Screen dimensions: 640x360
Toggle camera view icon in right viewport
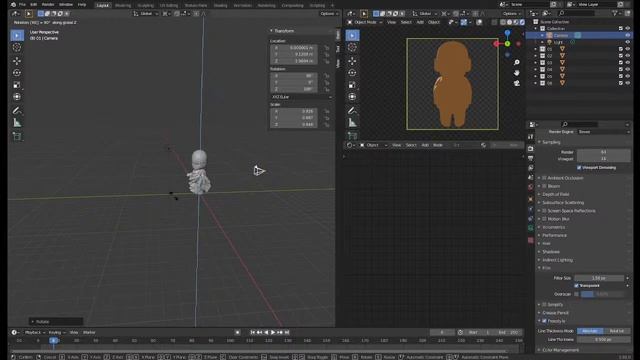tap(517, 83)
